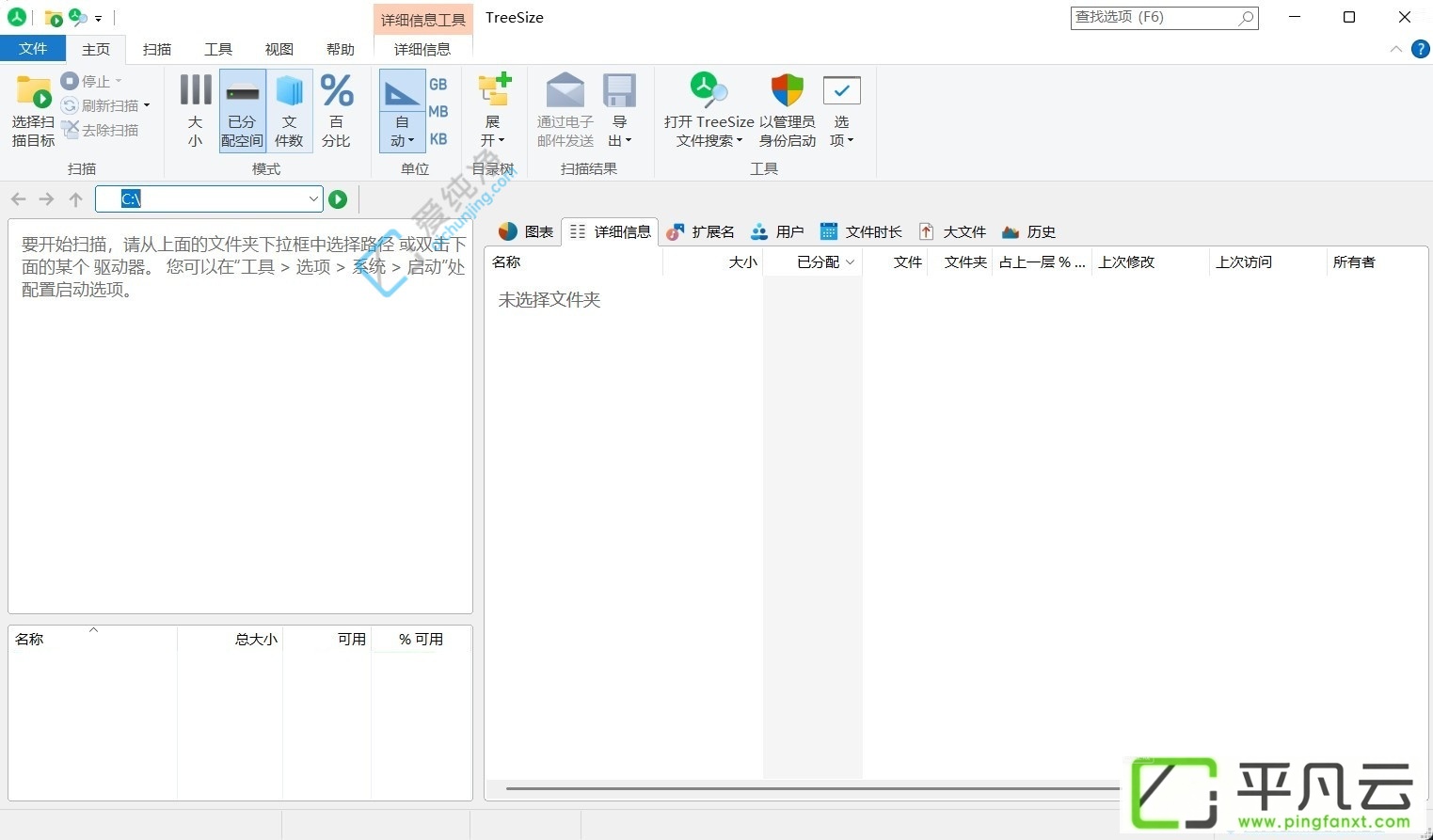Image resolution: width=1433 pixels, height=840 pixels.
Task: Sort drives list by Total size
Action: click(231, 640)
